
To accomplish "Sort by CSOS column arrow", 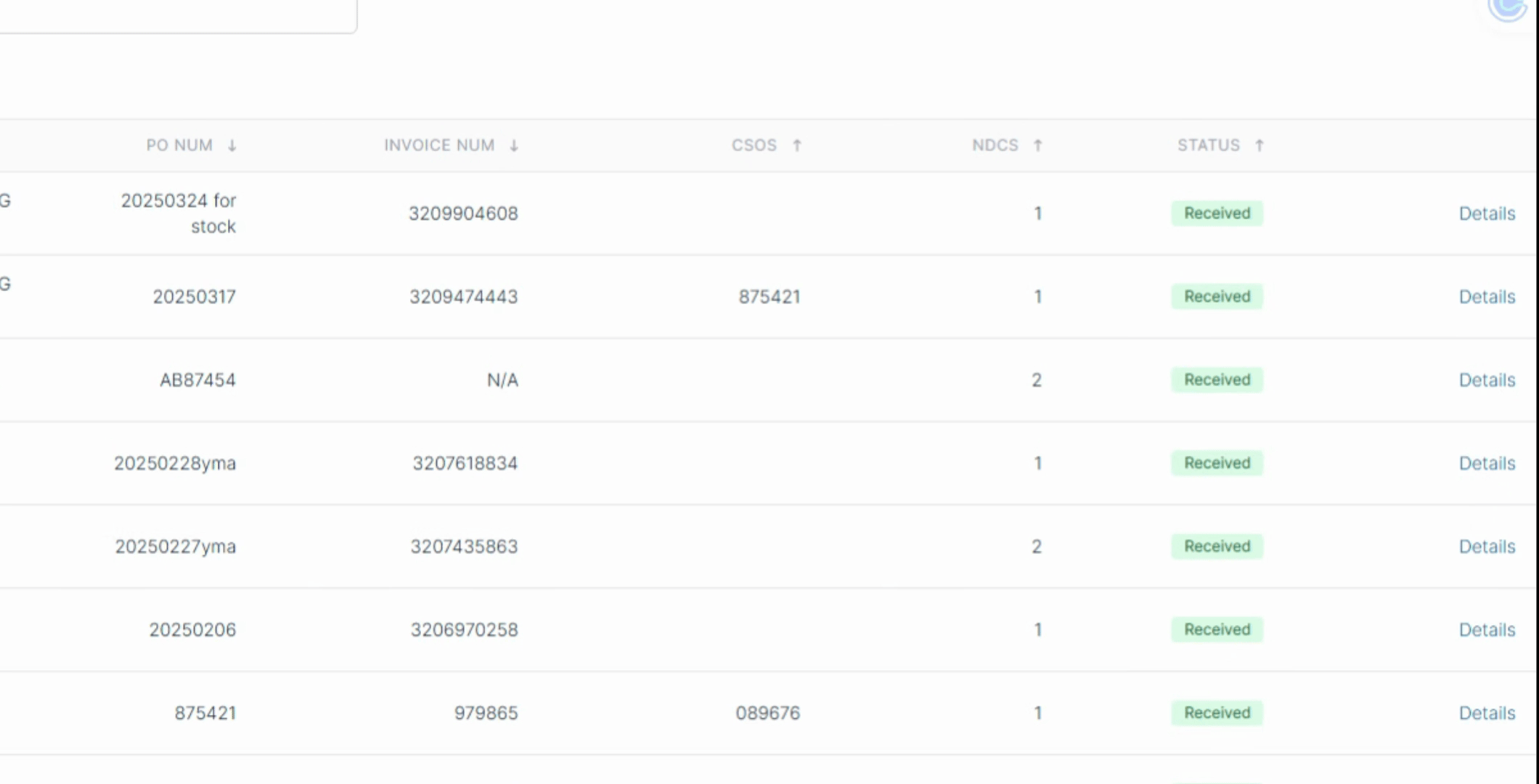I will [x=797, y=145].
